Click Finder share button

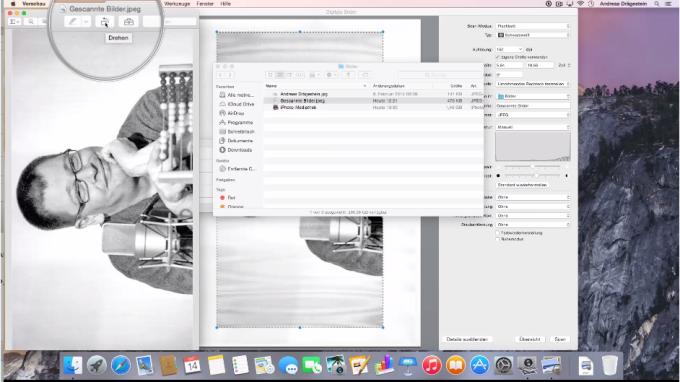pyautogui.click(x=348, y=75)
